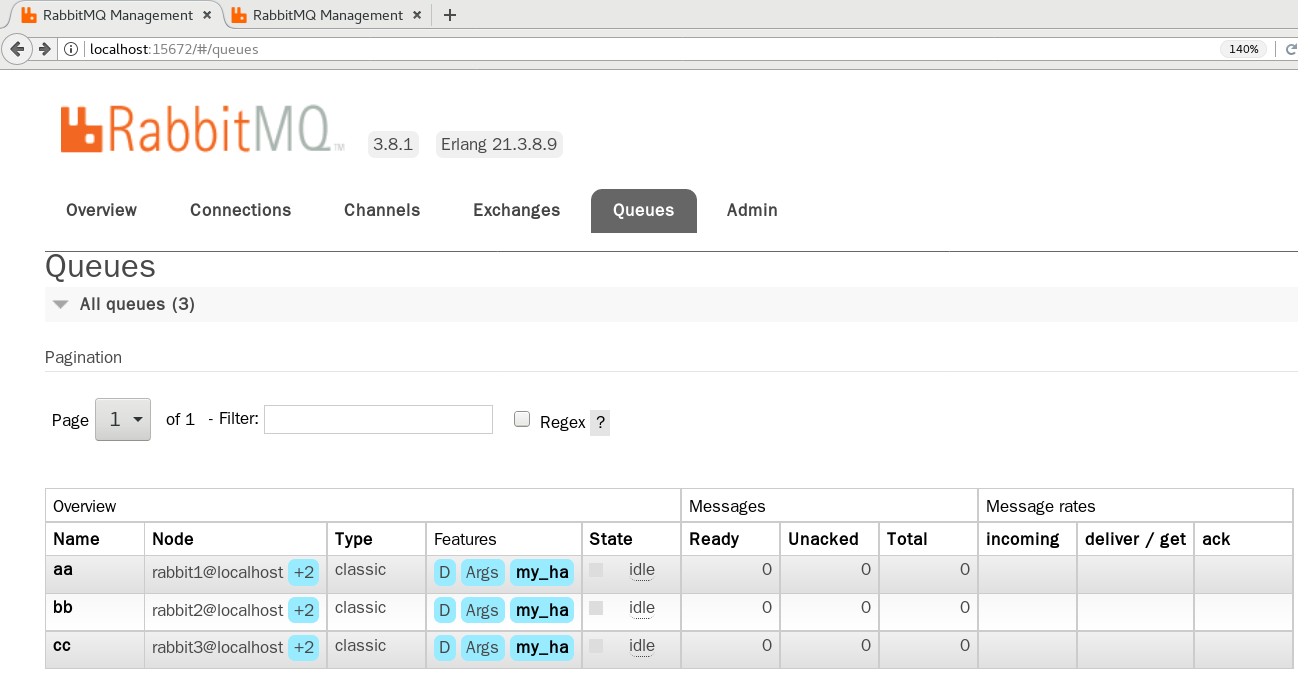Click the my_ha policy badge on queue cc
Image resolution: width=1298 pixels, height=679 pixels.
click(542, 647)
